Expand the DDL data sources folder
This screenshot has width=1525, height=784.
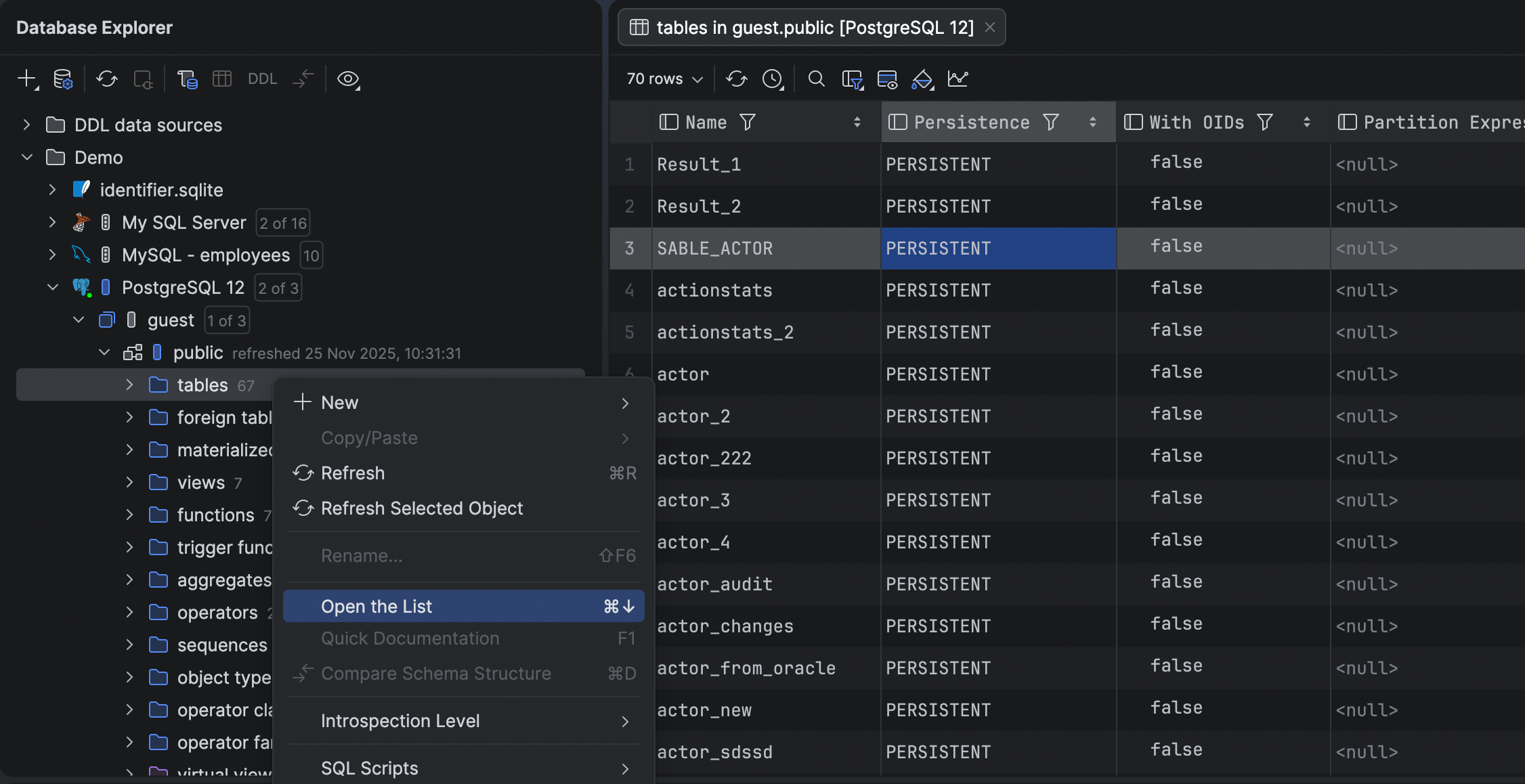click(26, 125)
